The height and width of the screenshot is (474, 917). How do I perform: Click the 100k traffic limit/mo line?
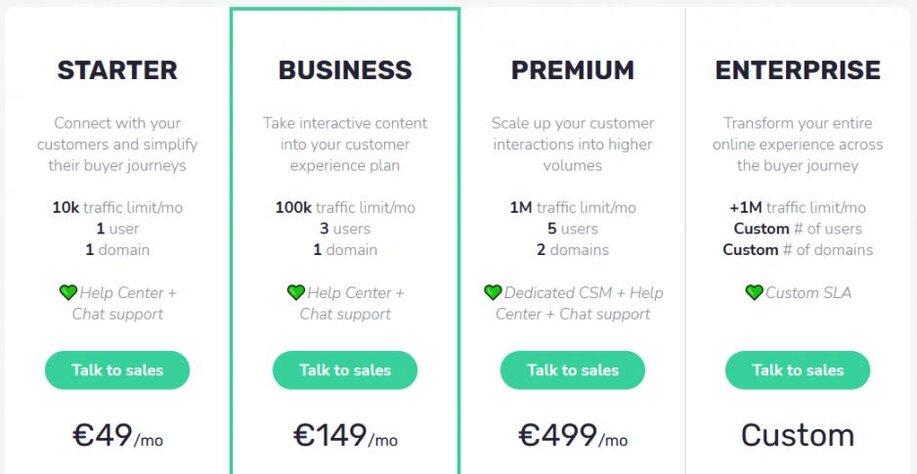345,208
